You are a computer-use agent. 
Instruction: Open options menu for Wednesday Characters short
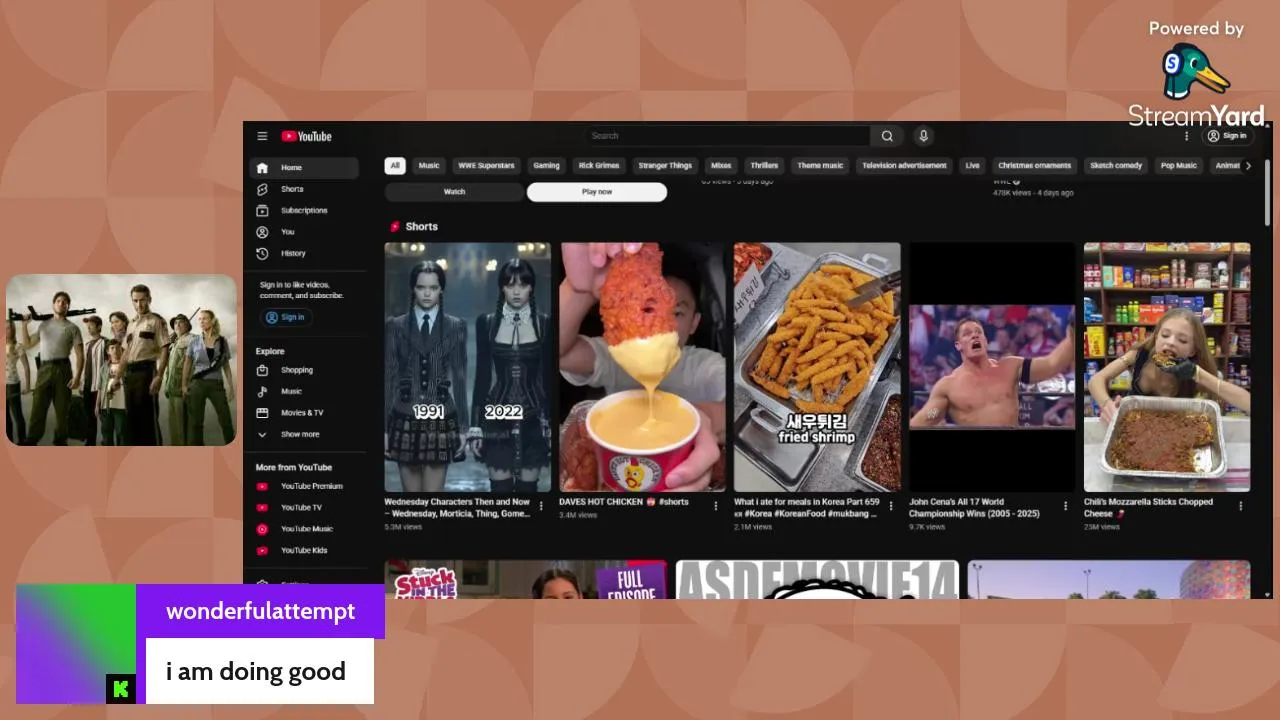541,506
